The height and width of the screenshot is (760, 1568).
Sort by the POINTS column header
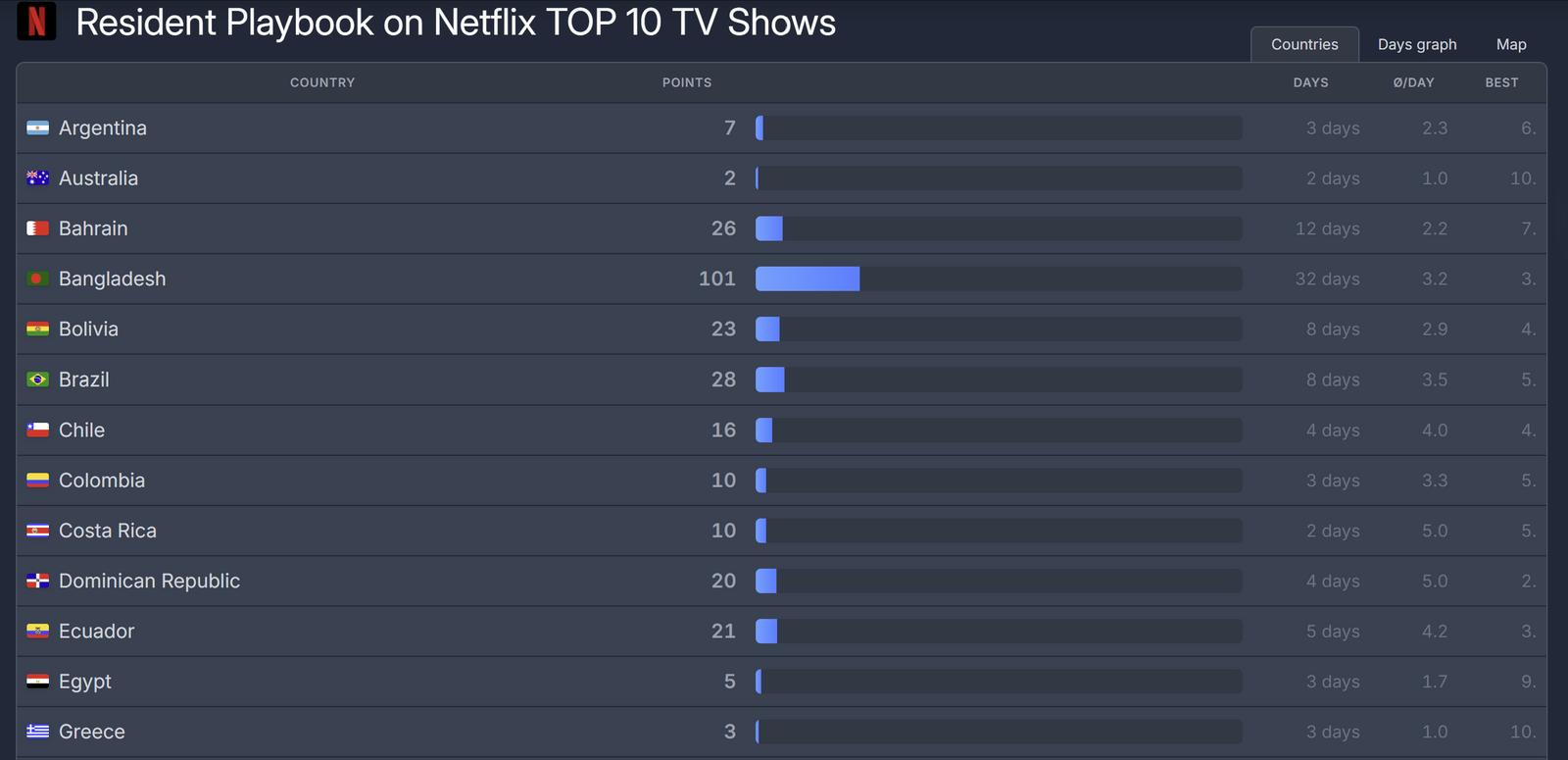tap(687, 82)
